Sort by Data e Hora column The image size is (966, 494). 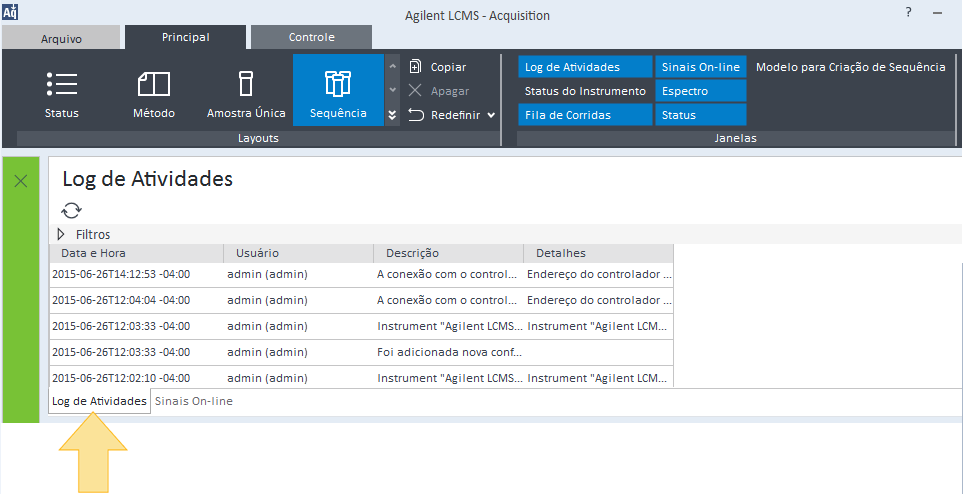136,253
